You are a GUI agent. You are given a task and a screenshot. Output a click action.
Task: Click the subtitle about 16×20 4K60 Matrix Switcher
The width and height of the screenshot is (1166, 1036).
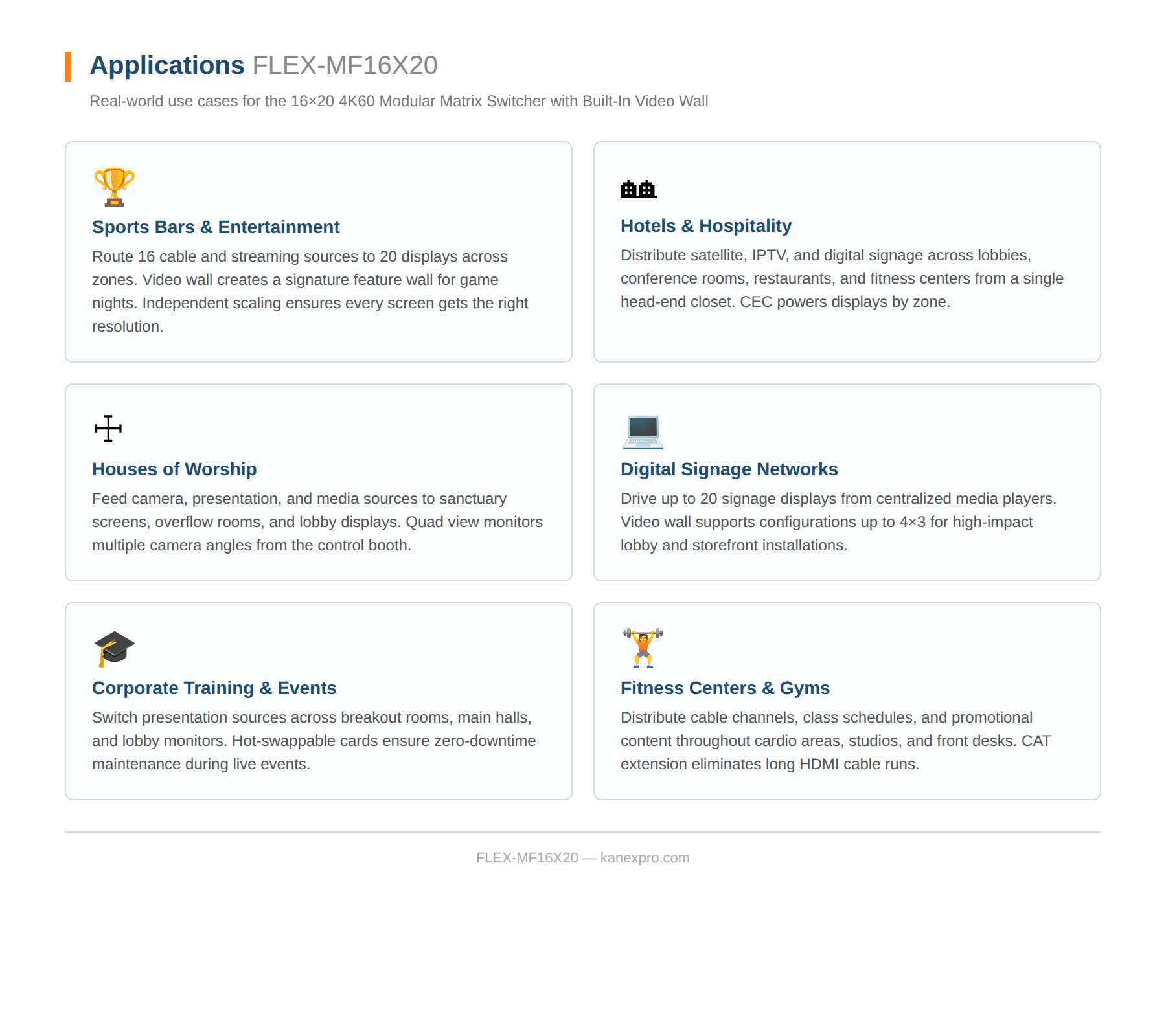pyautogui.click(x=399, y=102)
